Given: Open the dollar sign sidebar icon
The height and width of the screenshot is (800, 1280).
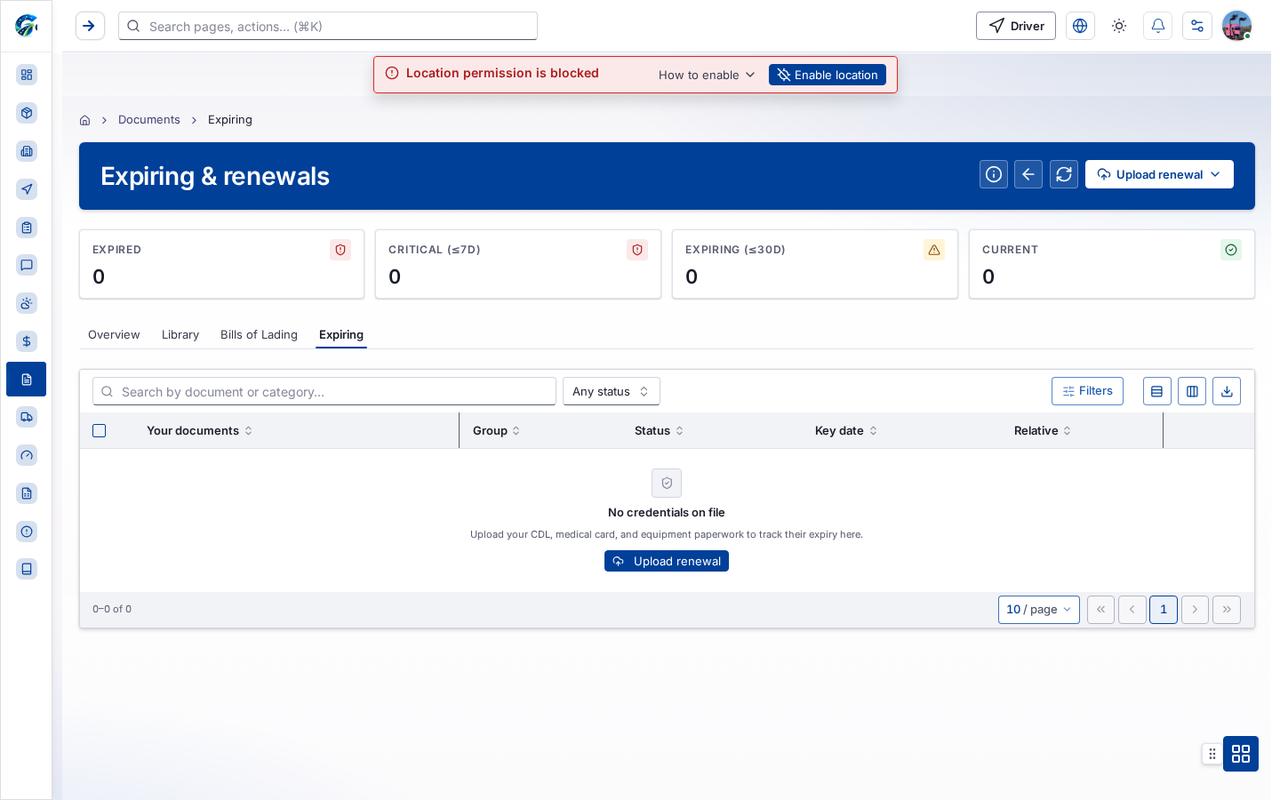Looking at the screenshot, I should 27,341.
